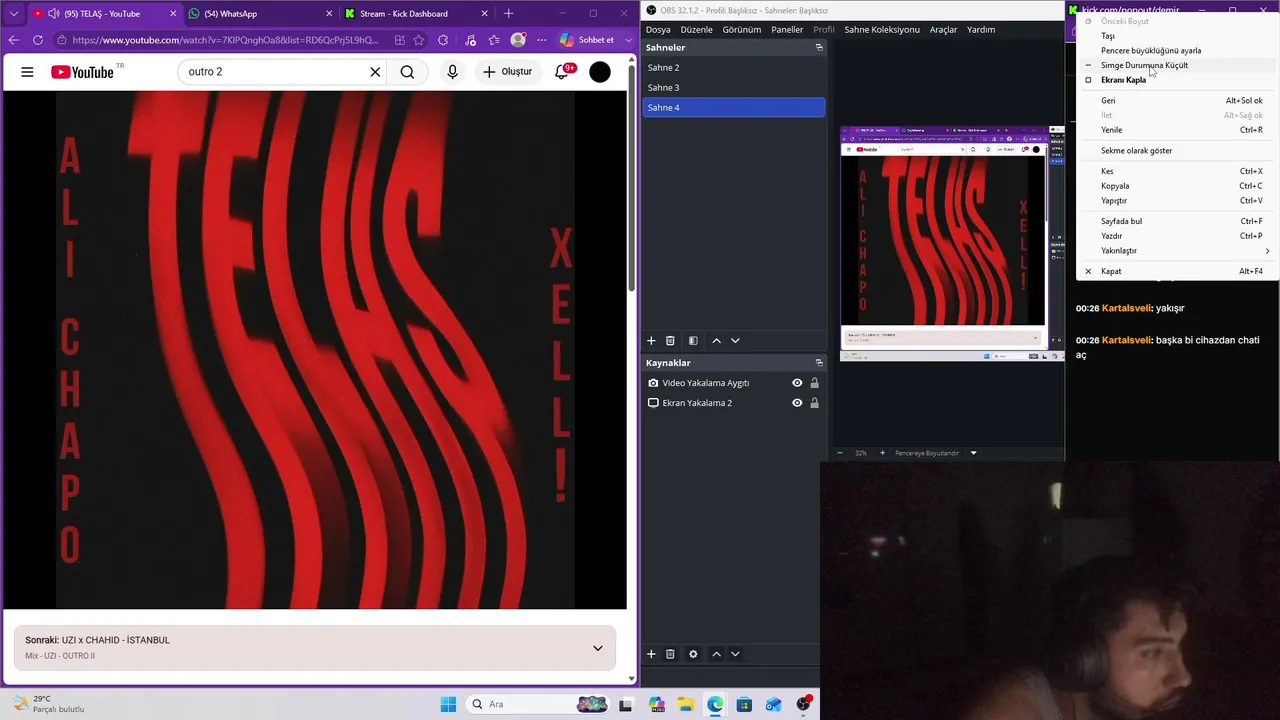Undock the Kaynaklar panel
The width and height of the screenshot is (1280, 720).
[819, 363]
